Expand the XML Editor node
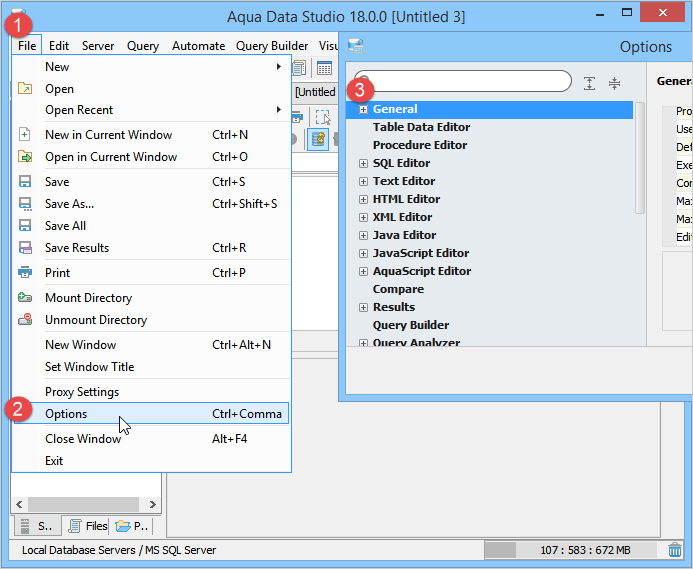Screen dimensions: 693x569 point(363,218)
